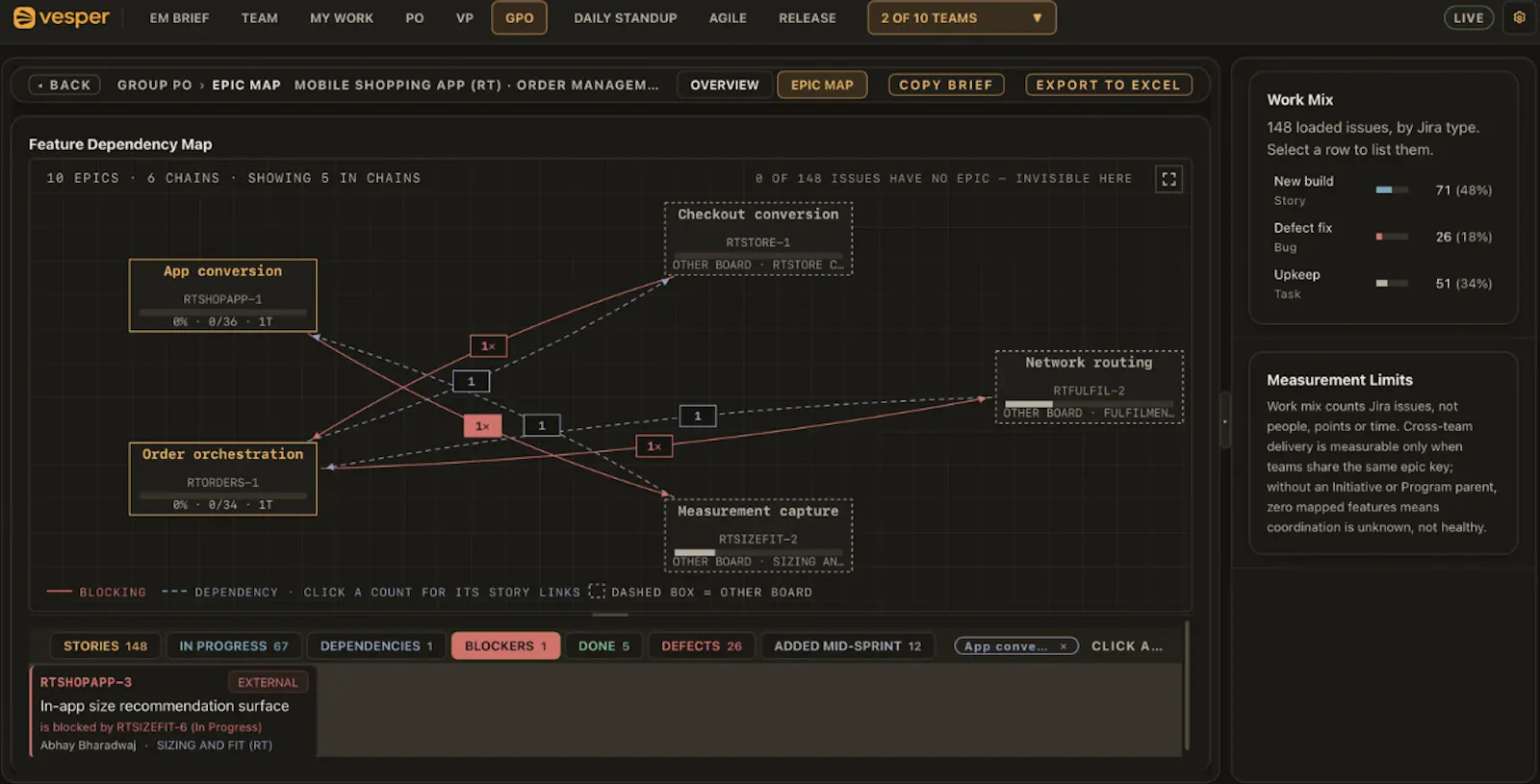Click dependency count 1 below upper red 1×
The height and width of the screenshot is (784, 1540).
(x=471, y=382)
